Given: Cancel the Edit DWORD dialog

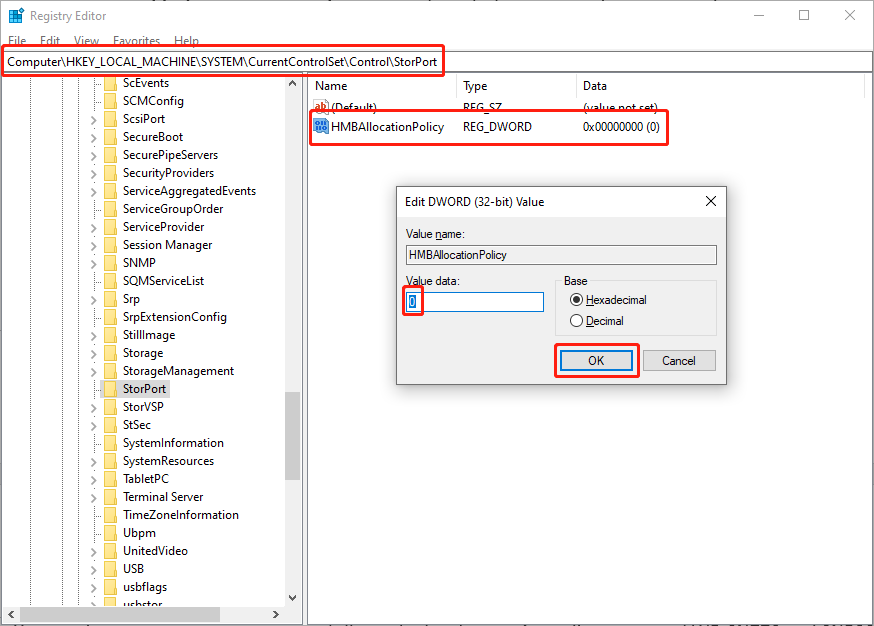Looking at the screenshot, I should pos(679,361).
